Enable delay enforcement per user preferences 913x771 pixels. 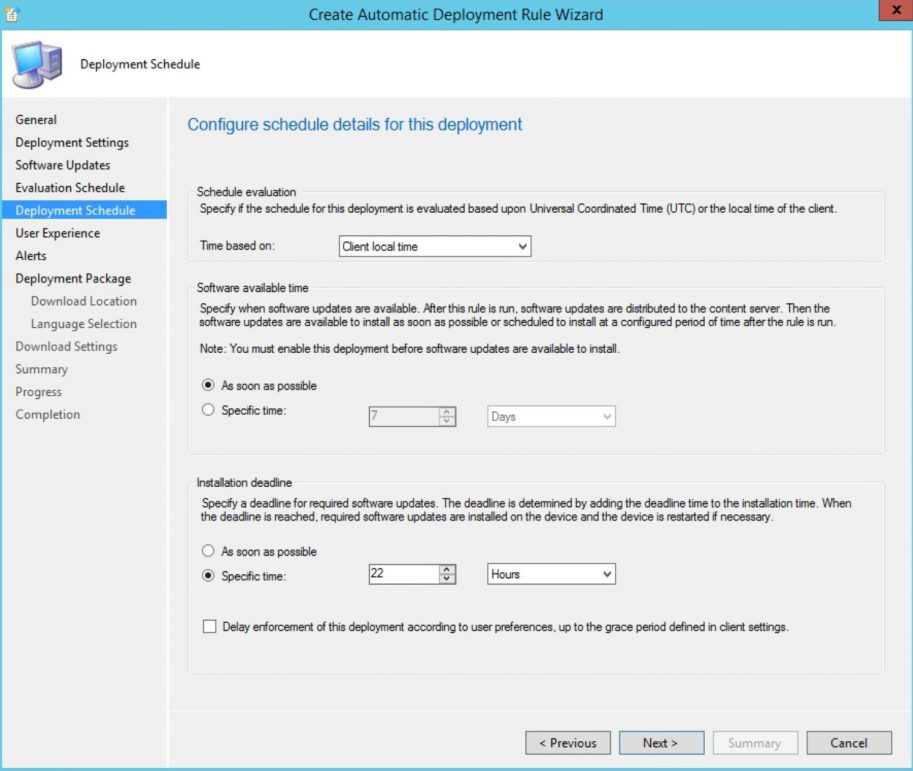(x=209, y=626)
